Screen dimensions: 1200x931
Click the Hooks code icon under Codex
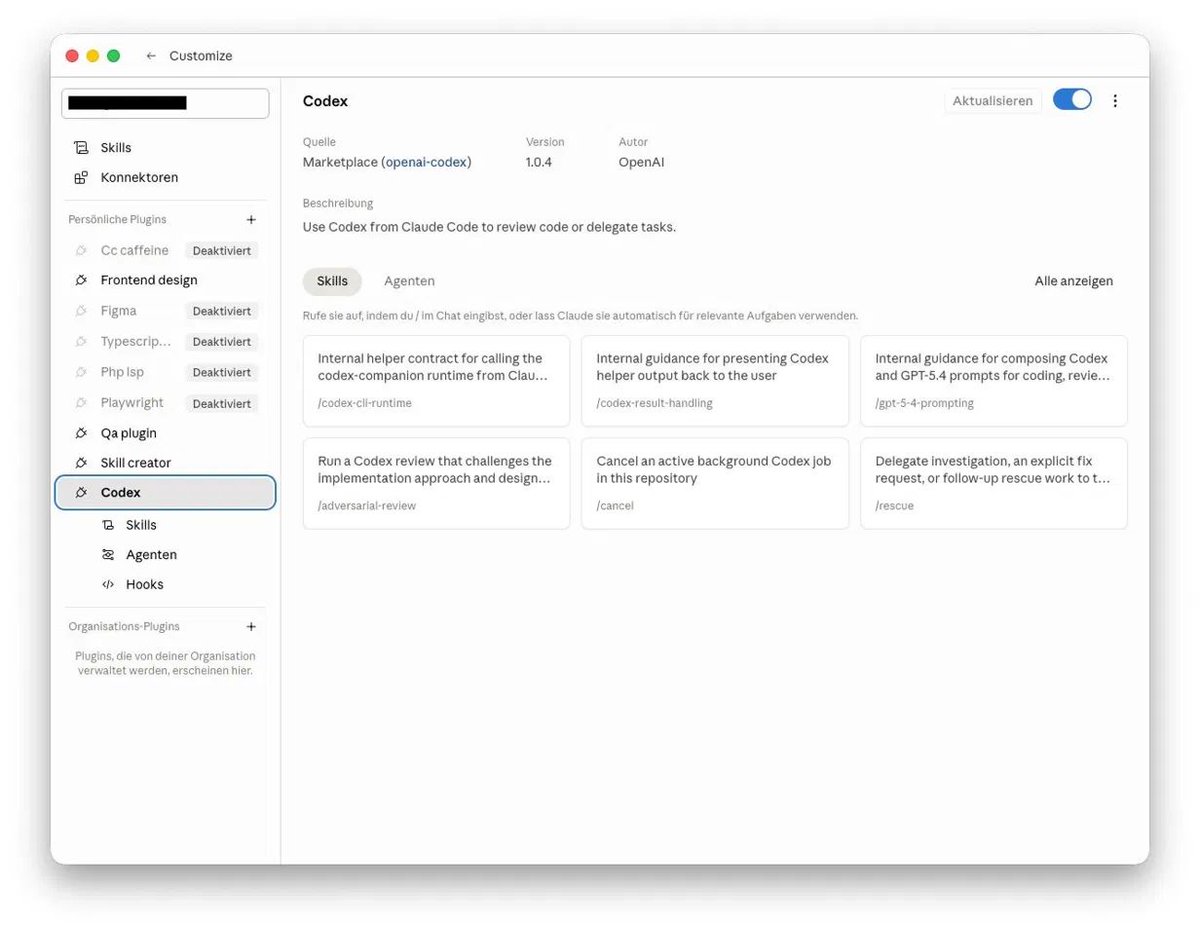(108, 585)
